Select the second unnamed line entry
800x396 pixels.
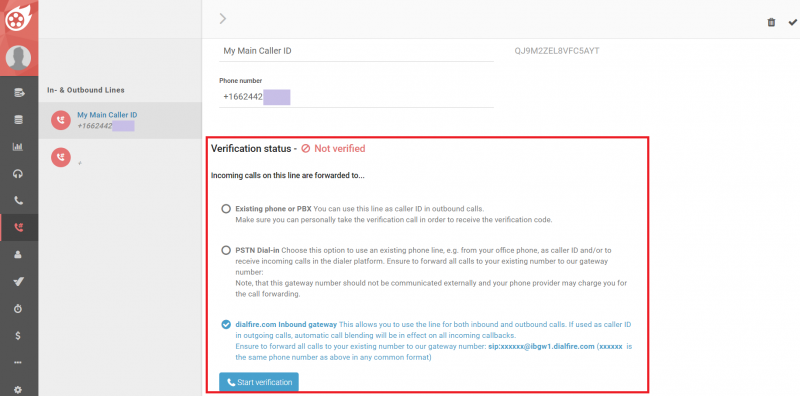pos(120,157)
